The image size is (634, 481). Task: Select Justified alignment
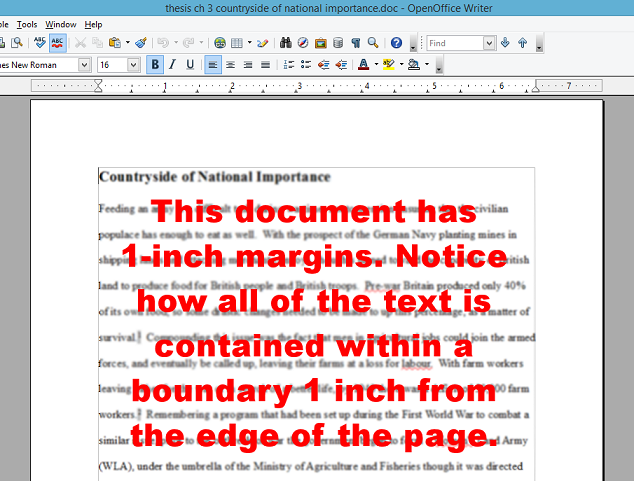point(265,65)
